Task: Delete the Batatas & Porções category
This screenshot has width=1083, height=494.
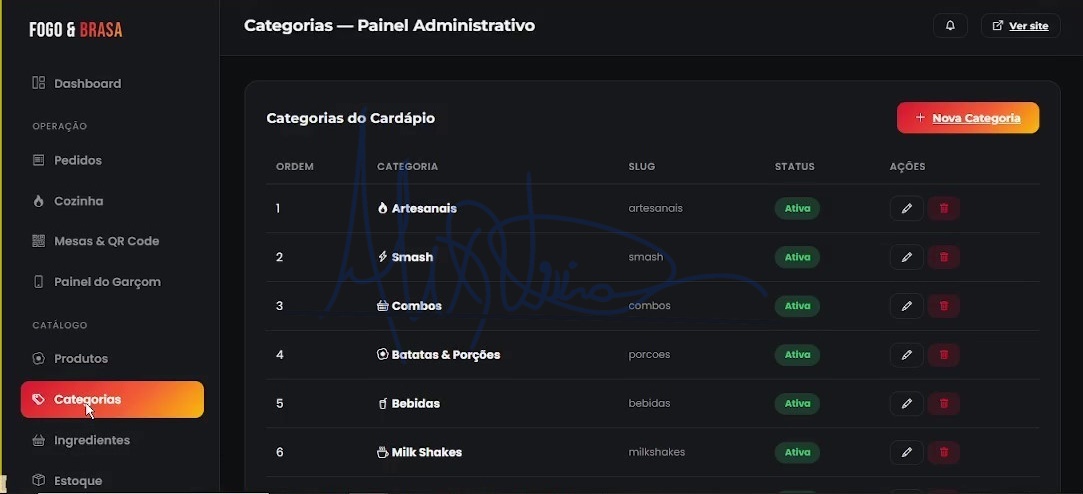Action: tap(943, 354)
